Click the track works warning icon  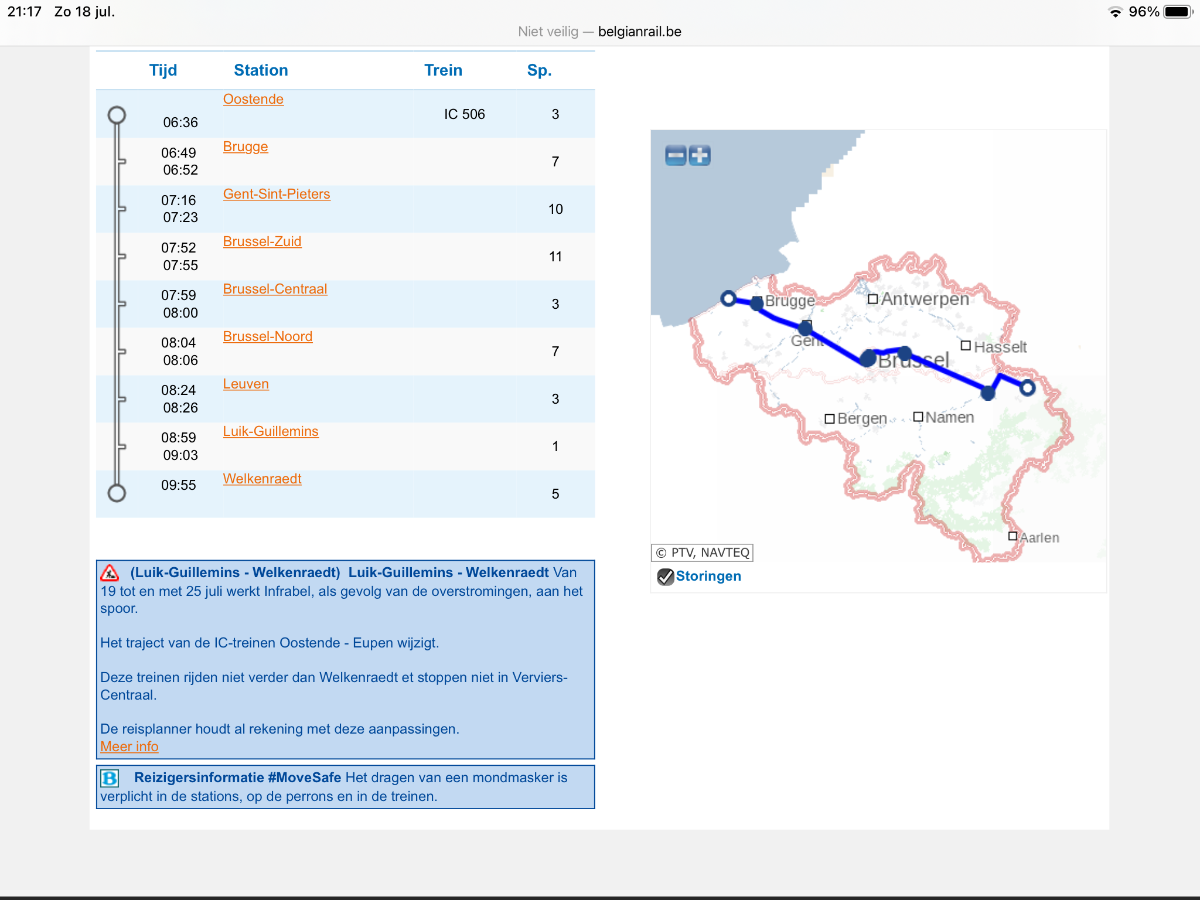(x=110, y=573)
